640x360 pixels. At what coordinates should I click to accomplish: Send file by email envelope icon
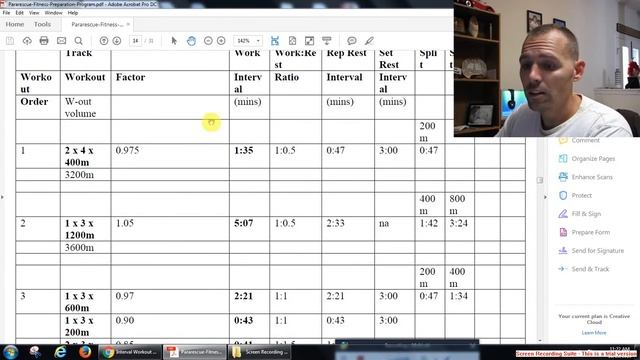[61, 41]
